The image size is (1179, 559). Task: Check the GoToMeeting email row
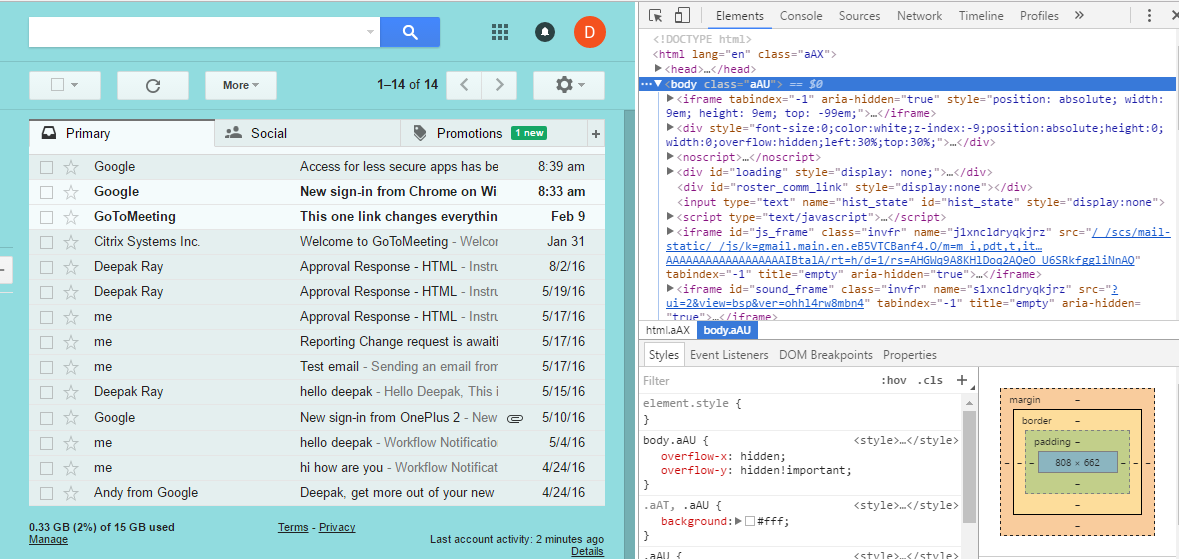(47, 217)
